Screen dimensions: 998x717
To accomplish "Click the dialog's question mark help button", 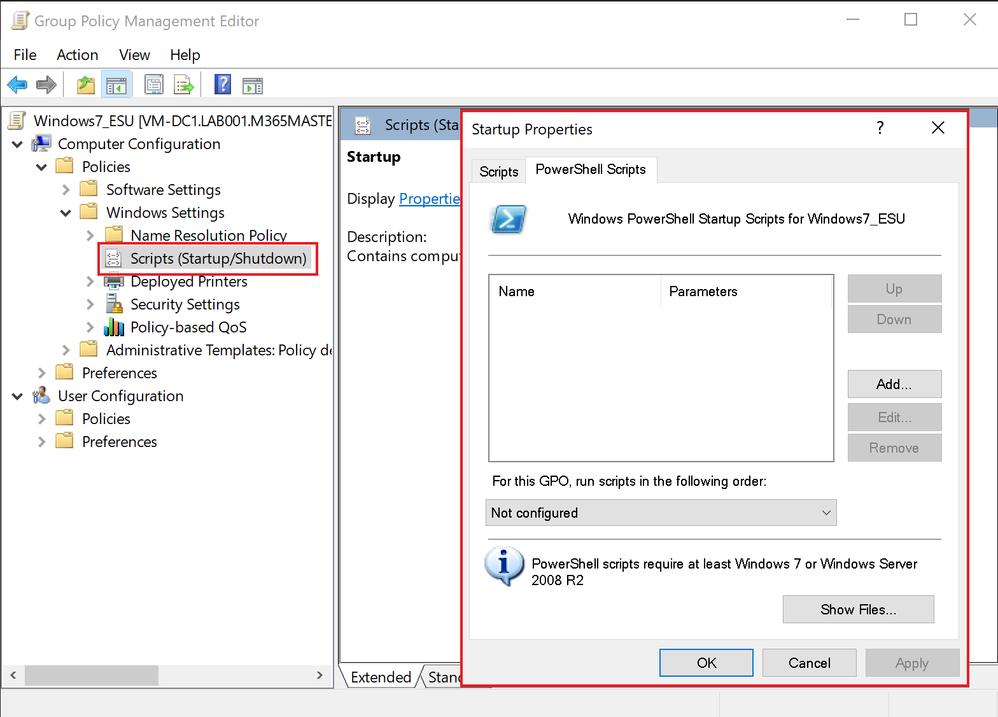I will pos(880,128).
